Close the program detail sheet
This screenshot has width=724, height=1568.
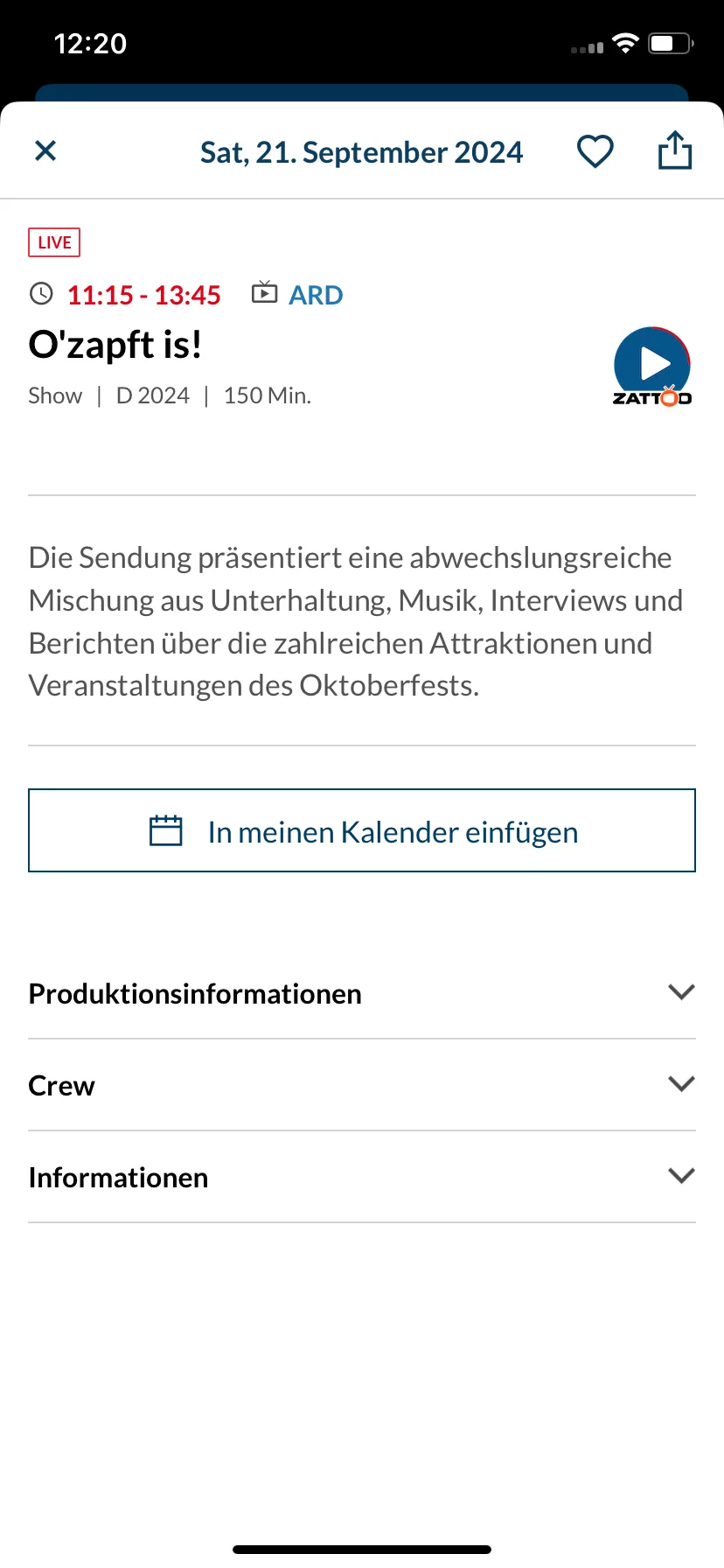(x=45, y=151)
